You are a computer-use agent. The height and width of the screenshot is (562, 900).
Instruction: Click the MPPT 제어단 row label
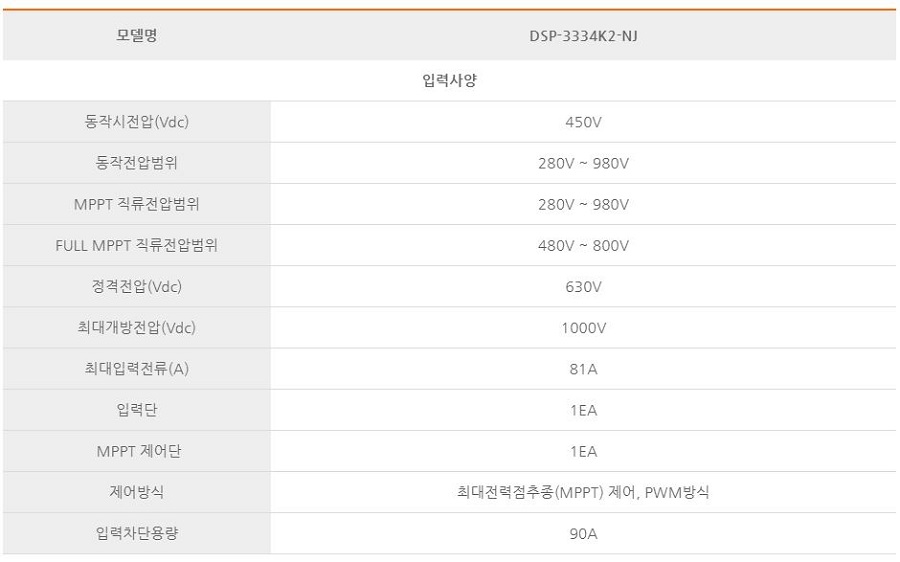pos(136,451)
